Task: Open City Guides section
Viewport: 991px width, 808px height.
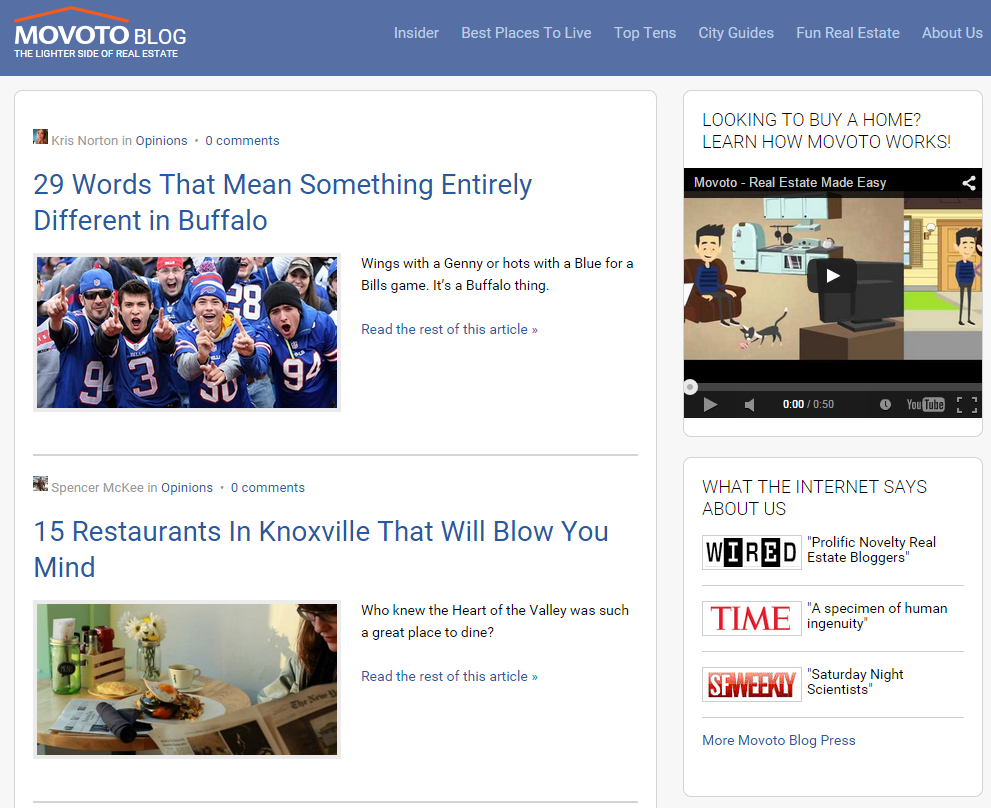Action: pos(736,33)
